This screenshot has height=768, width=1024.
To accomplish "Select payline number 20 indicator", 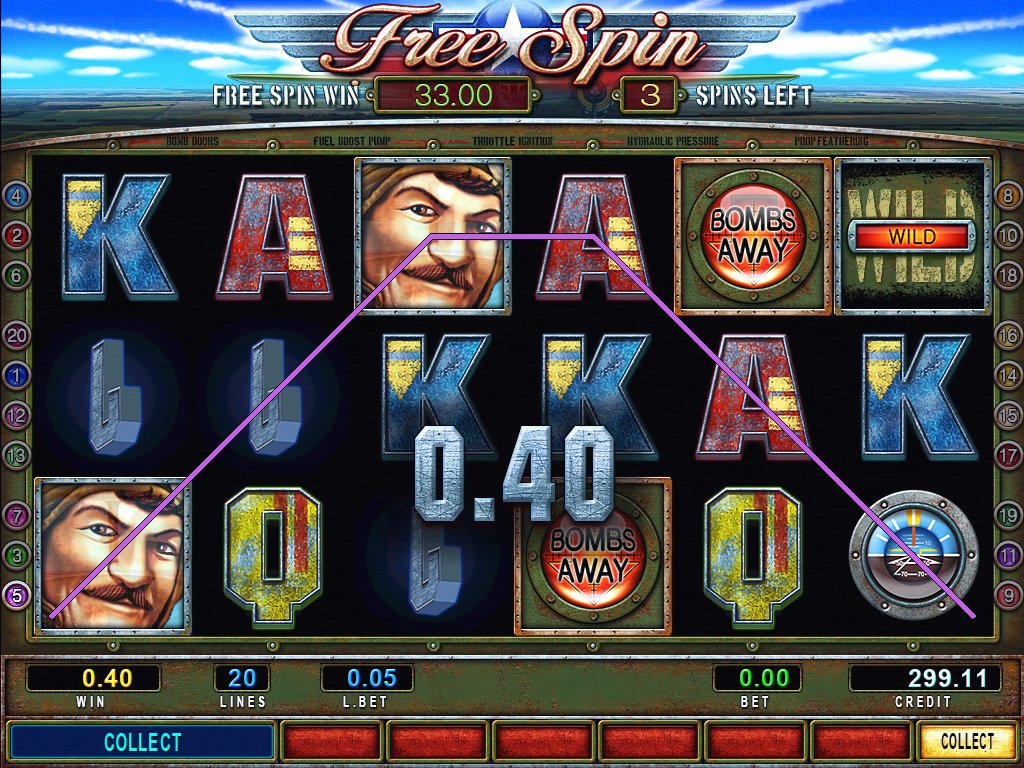I will (x=16, y=336).
